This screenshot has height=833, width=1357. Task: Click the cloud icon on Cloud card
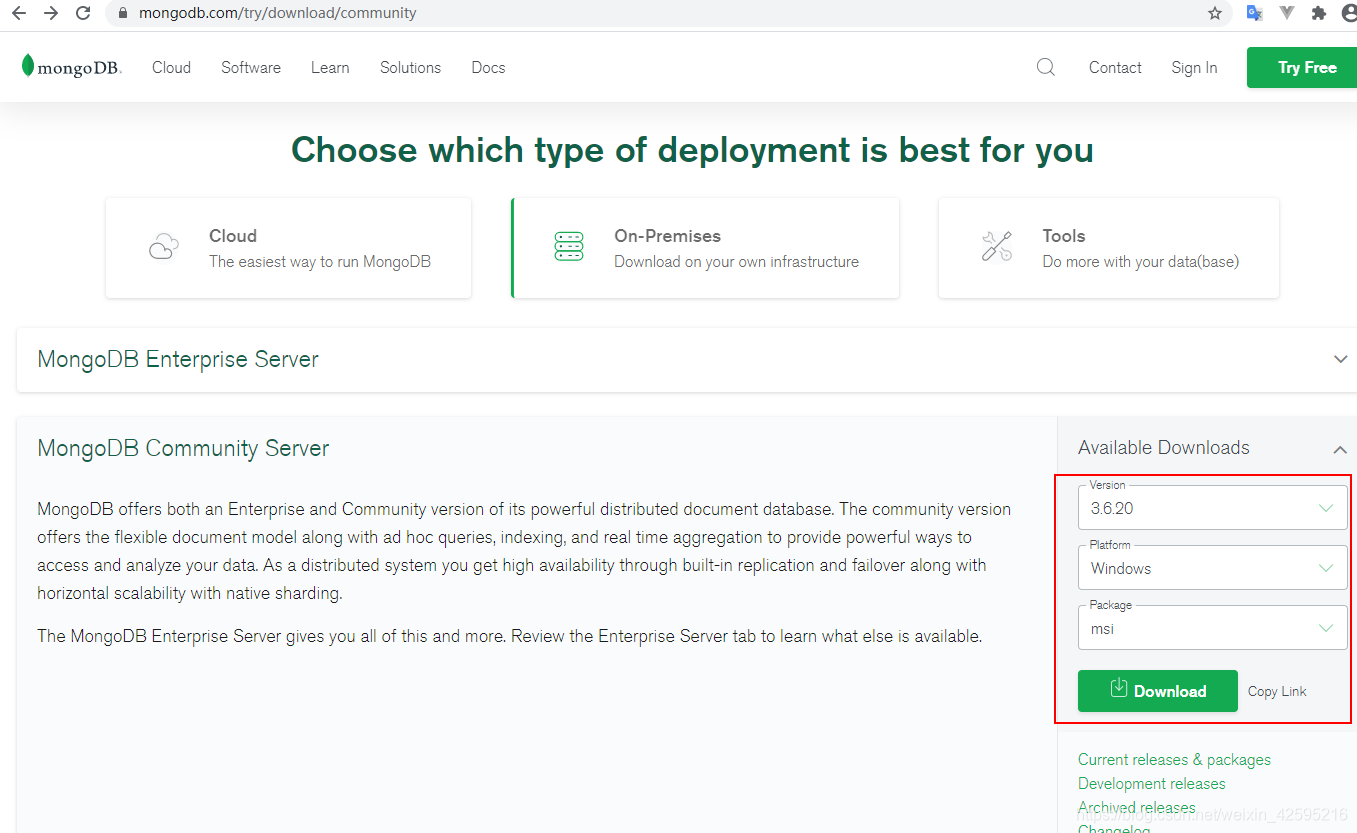(x=164, y=246)
